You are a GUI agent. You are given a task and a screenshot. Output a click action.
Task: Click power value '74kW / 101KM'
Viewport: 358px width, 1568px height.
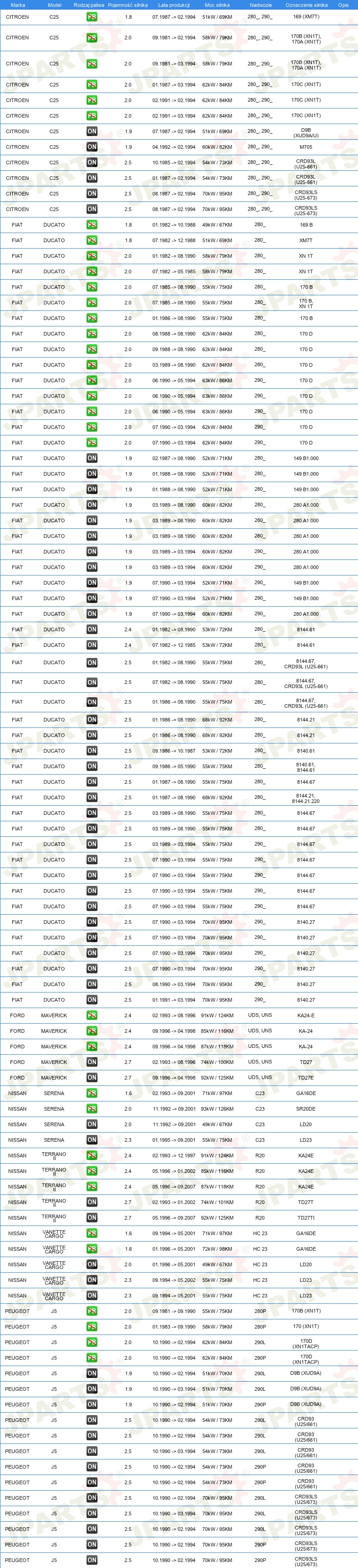tap(217, 1203)
